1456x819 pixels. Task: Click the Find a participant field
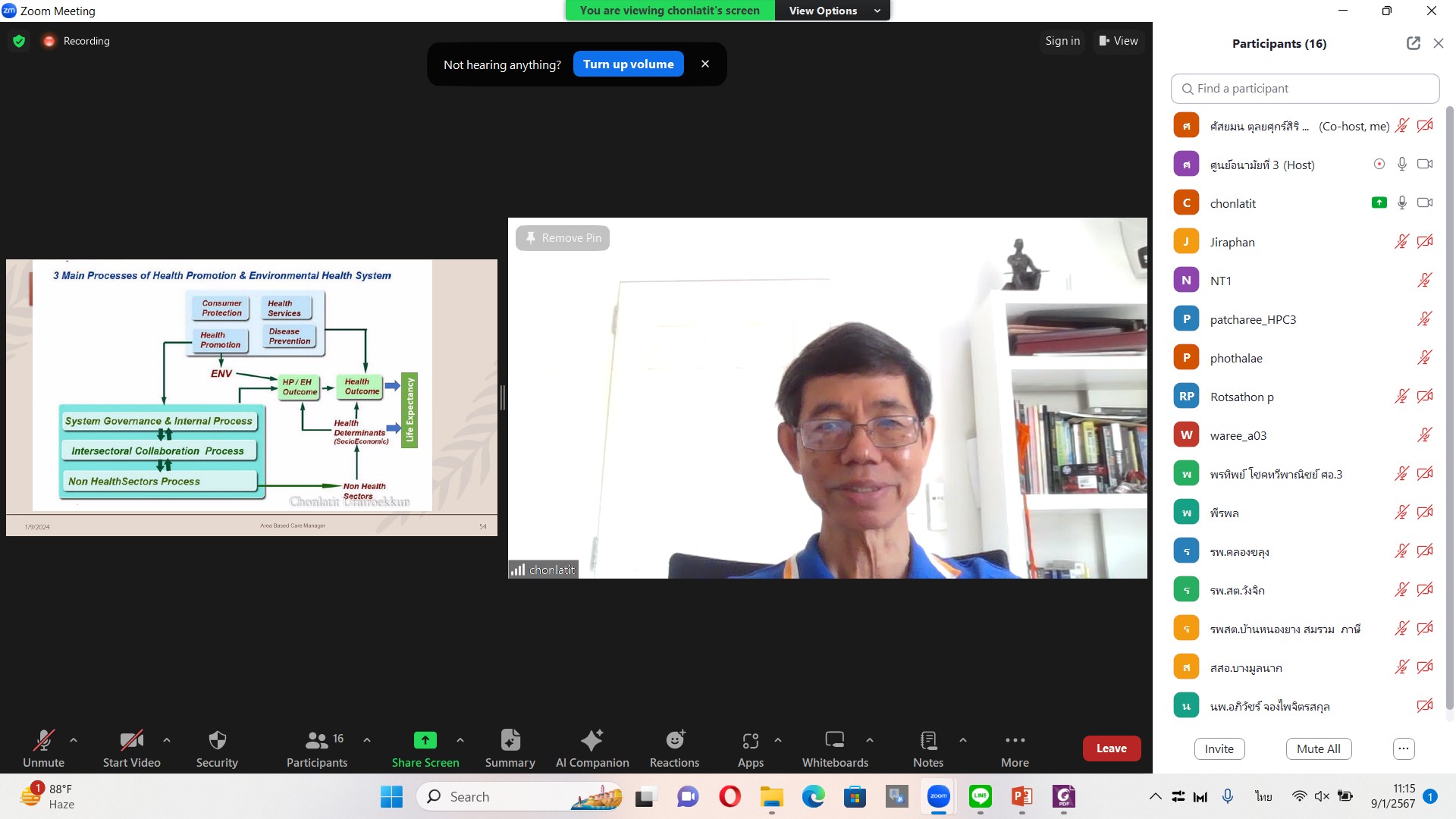(x=1305, y=89)
